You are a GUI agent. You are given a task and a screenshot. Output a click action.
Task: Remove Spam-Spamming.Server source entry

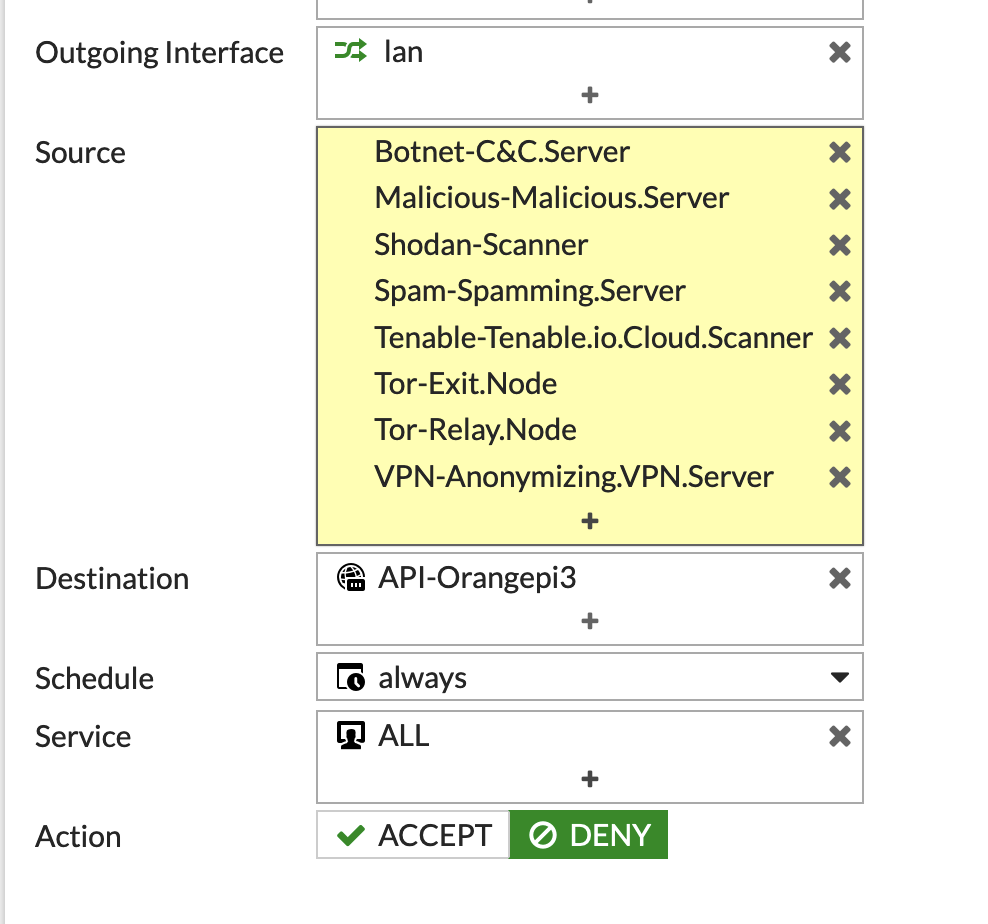(839, 291)
